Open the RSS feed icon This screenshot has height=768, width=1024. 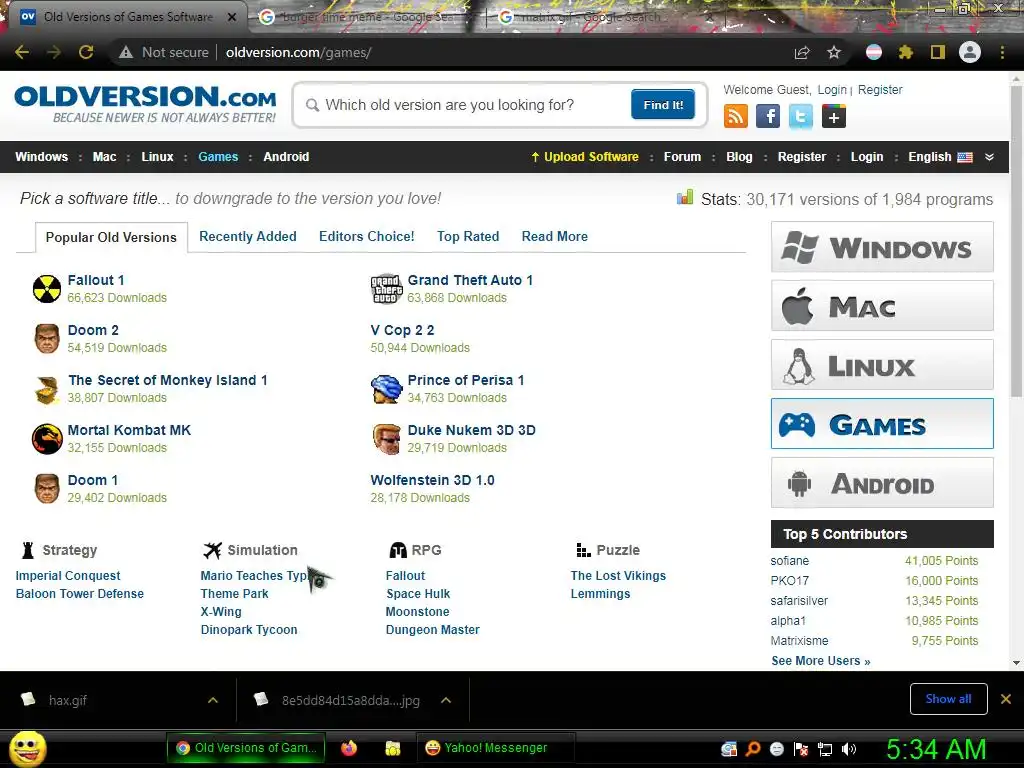click(x=735, y=117)
